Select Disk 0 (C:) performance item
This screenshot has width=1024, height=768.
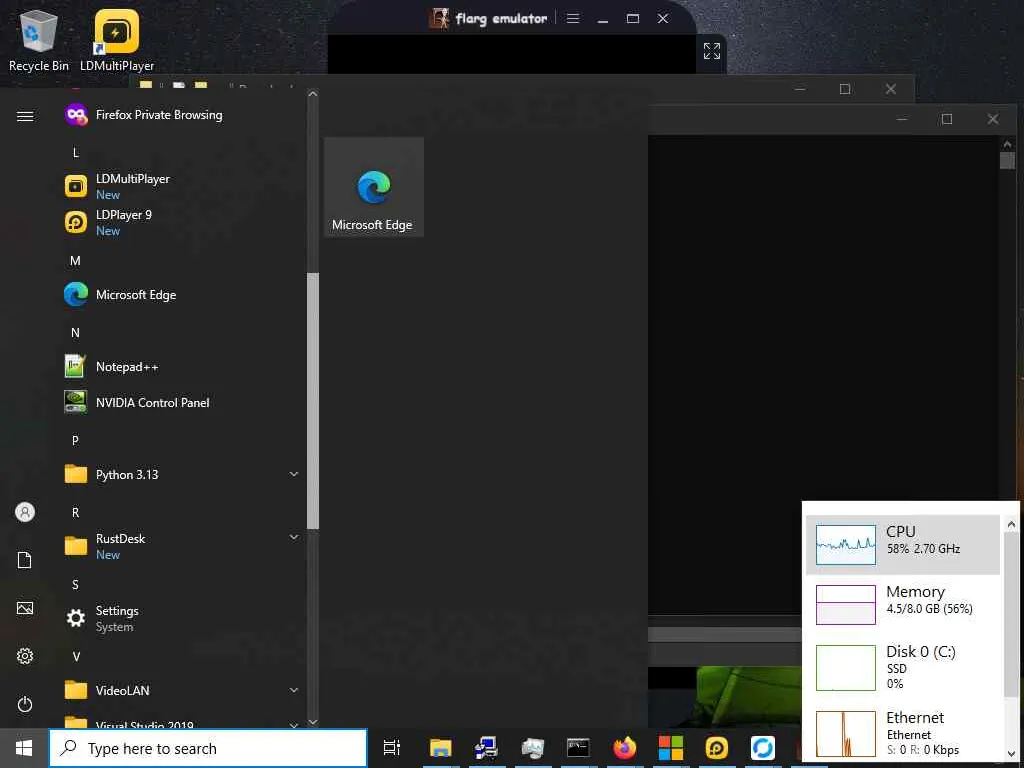(903, 667)
